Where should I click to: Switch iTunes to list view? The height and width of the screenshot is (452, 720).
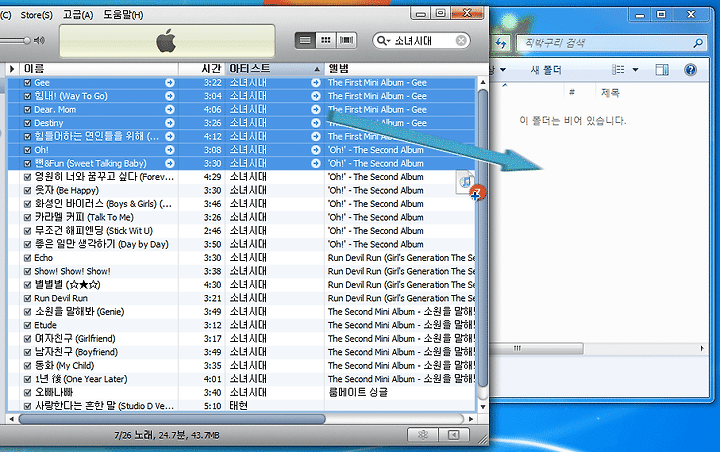tap(305, 40)
